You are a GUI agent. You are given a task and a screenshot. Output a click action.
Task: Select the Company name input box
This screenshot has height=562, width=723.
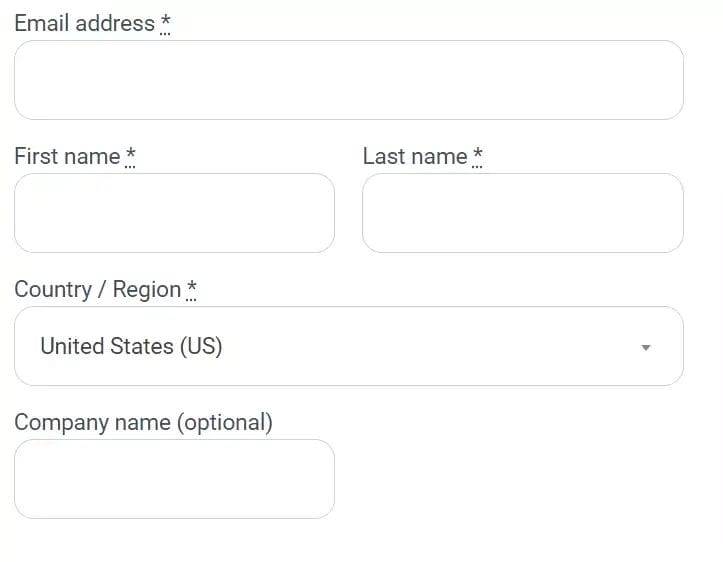(174, 479)
